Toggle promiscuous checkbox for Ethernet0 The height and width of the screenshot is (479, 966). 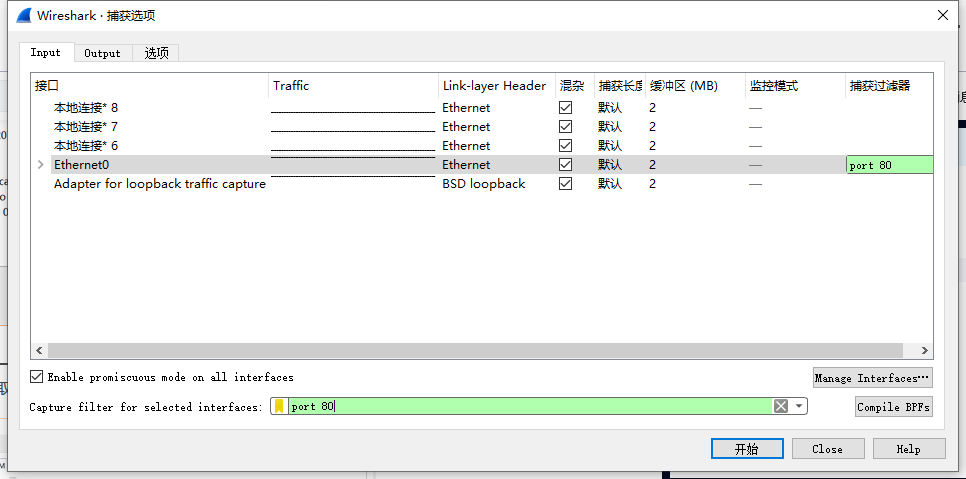pyautogui.click(x=565, y=165)
